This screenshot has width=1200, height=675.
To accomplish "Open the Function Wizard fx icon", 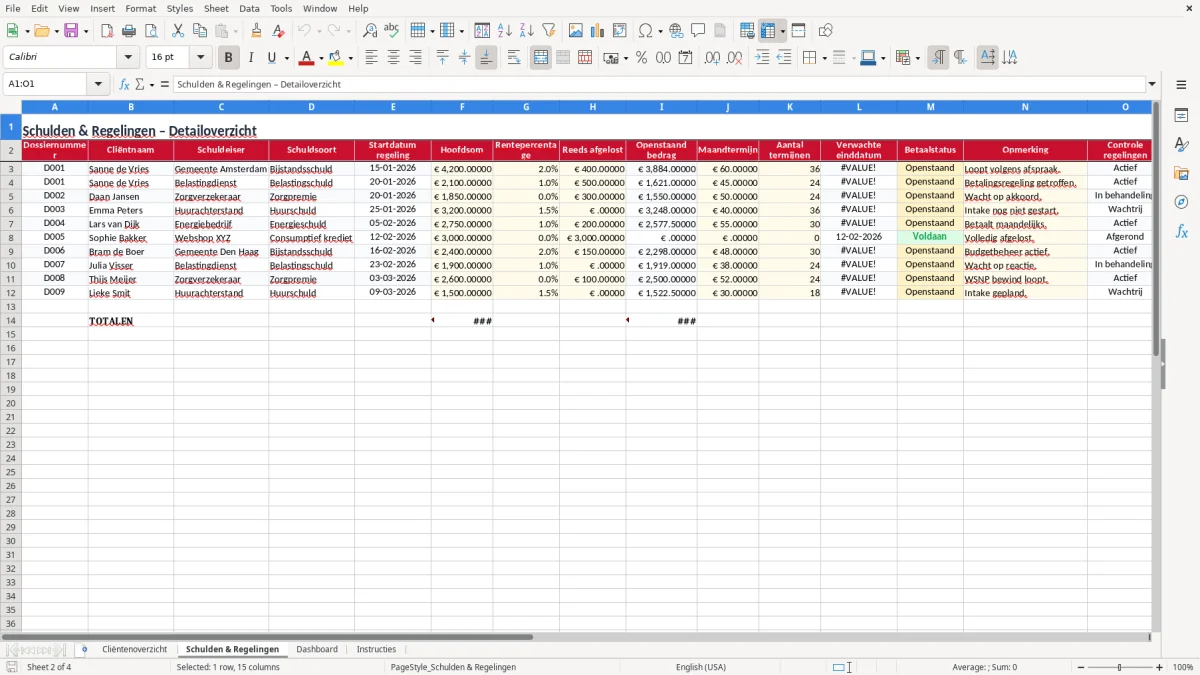I will click(x=124, y=84).
